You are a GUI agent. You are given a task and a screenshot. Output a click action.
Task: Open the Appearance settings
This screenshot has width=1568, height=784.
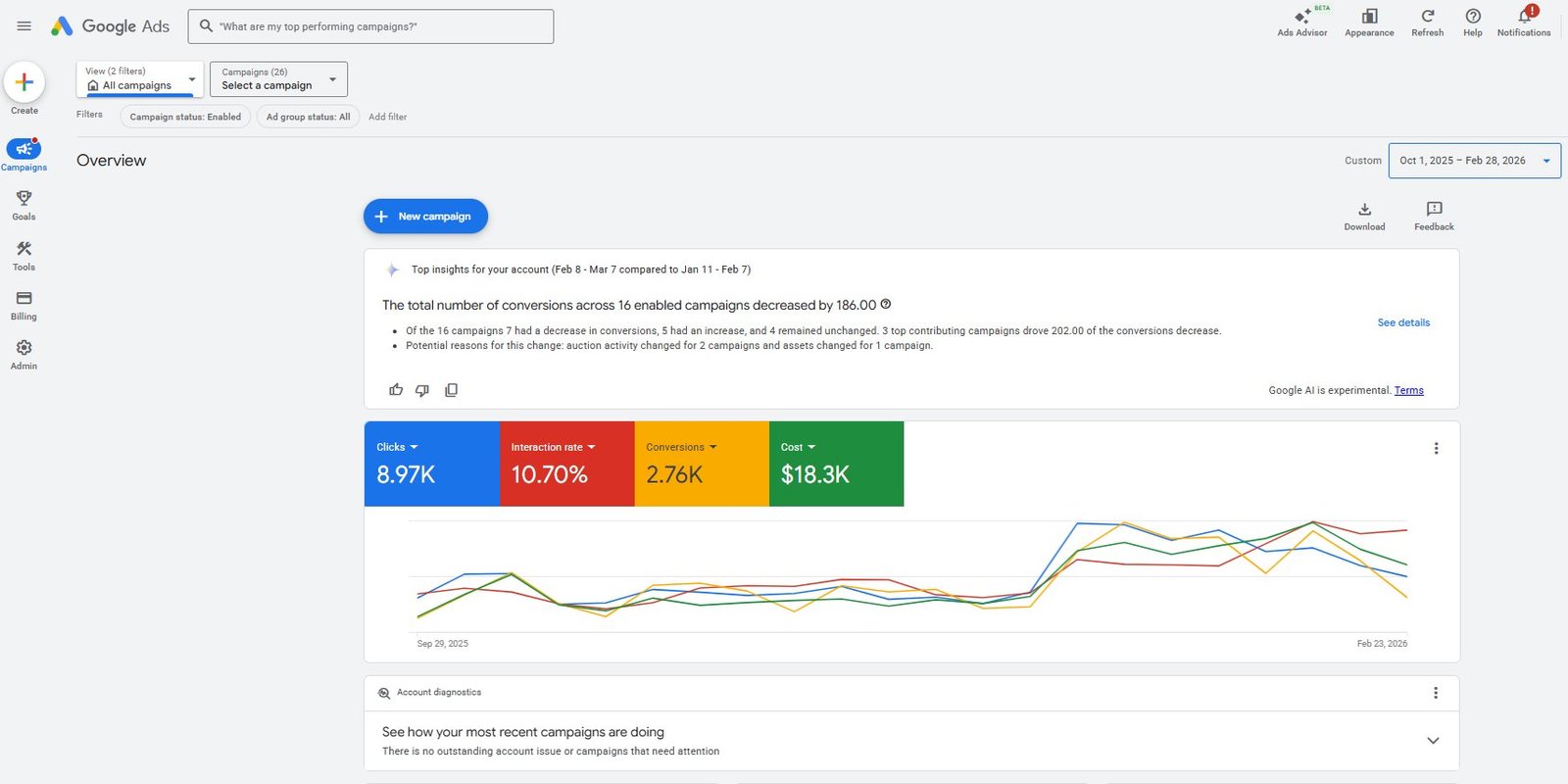[x=1369, y=22]
